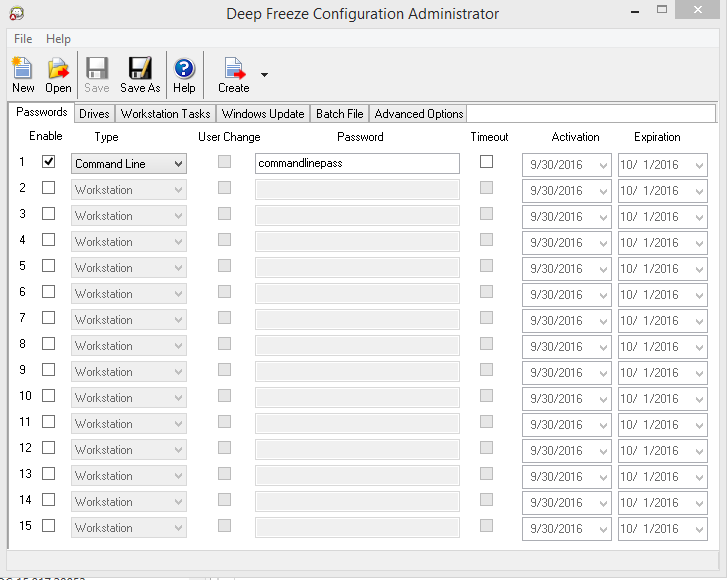The width and height of the screenshot is (727, 580).
Task: Click the commandlinepass password field
Action: [x=357, y=164]
